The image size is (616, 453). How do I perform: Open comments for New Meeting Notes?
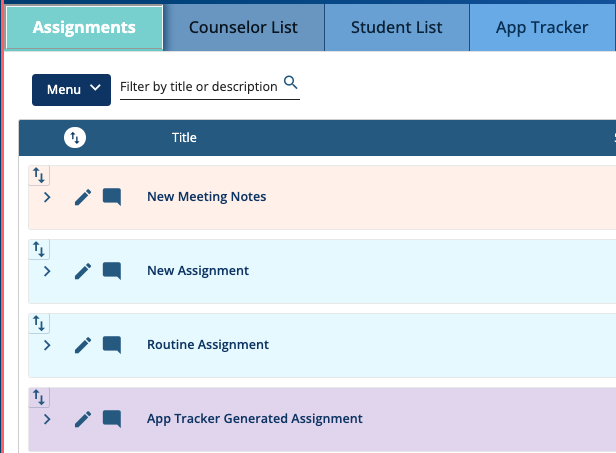coord(112,197)
